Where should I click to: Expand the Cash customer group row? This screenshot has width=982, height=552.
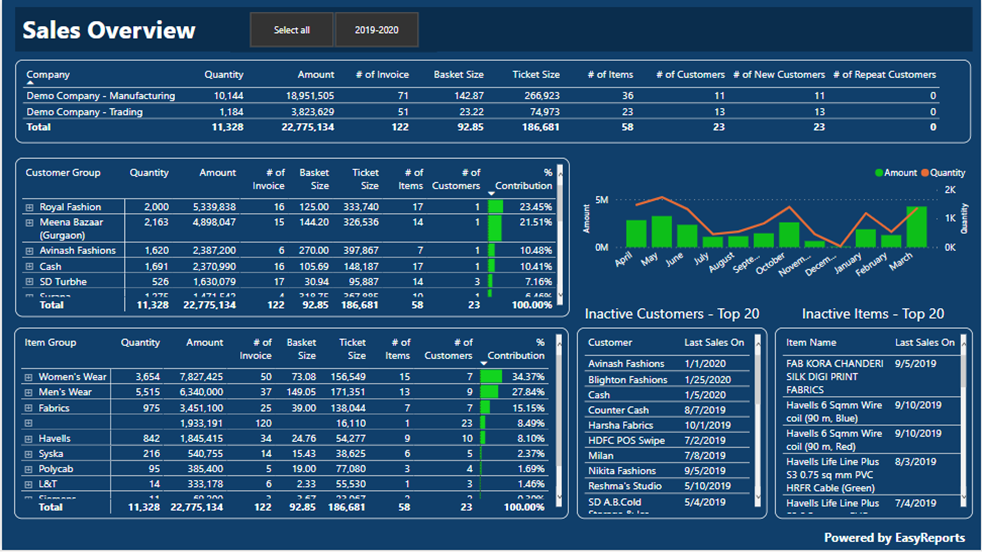click(29, 266)
